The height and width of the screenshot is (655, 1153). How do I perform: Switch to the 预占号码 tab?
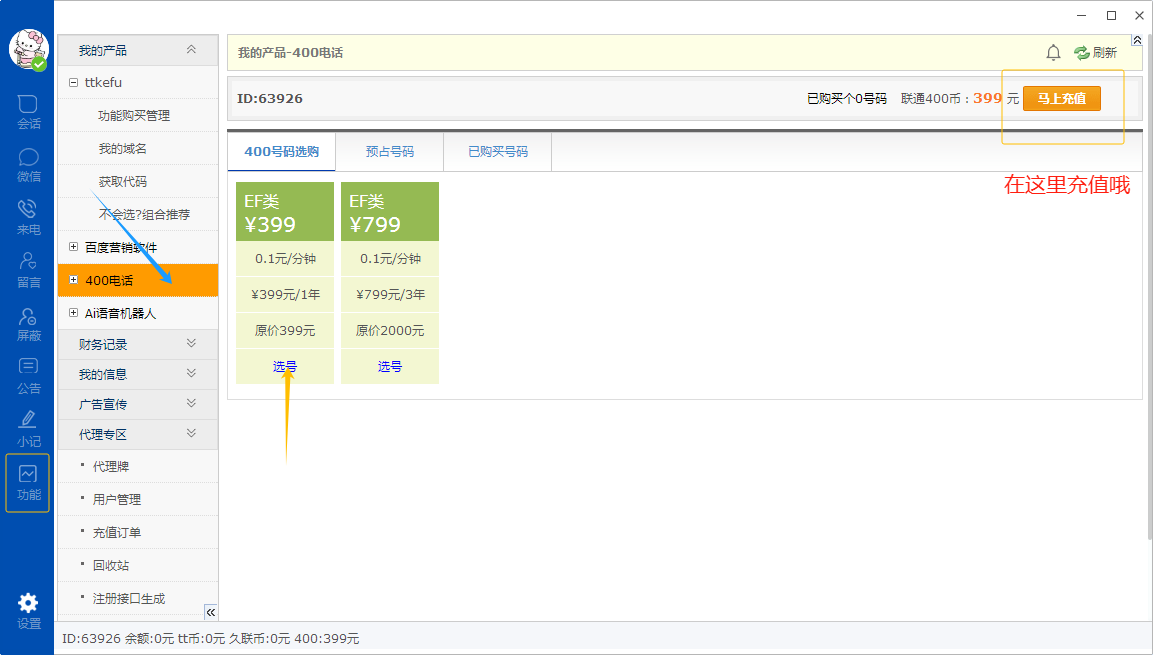pyautogui.click(x=389, y=152)
